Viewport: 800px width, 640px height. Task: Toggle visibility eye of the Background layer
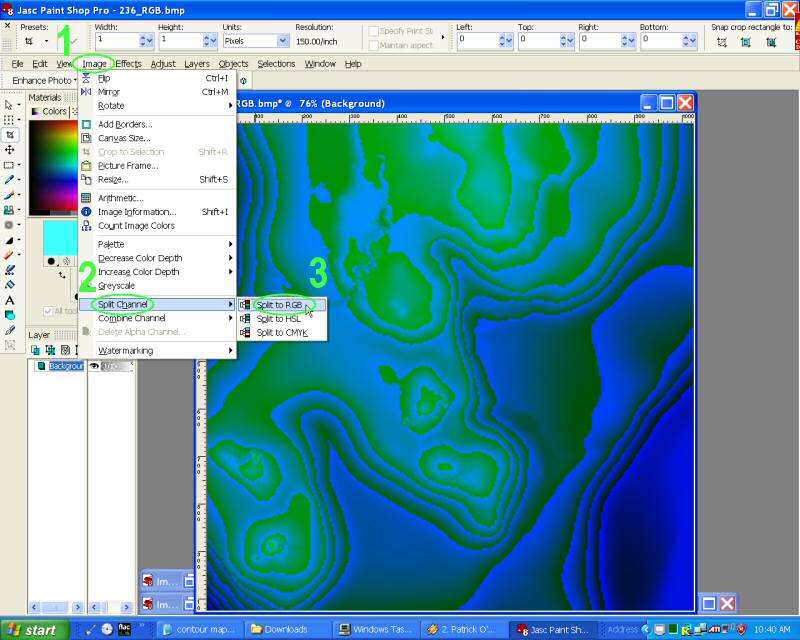coord(96,366)
